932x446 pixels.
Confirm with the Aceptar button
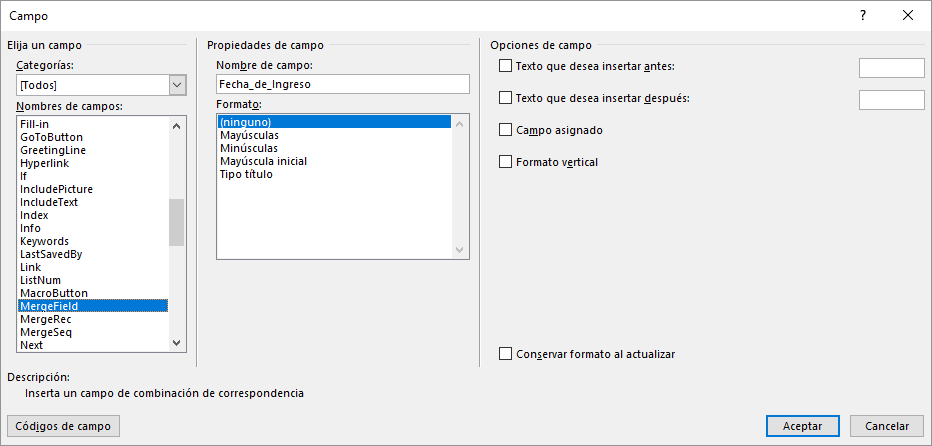coord(802,426)
